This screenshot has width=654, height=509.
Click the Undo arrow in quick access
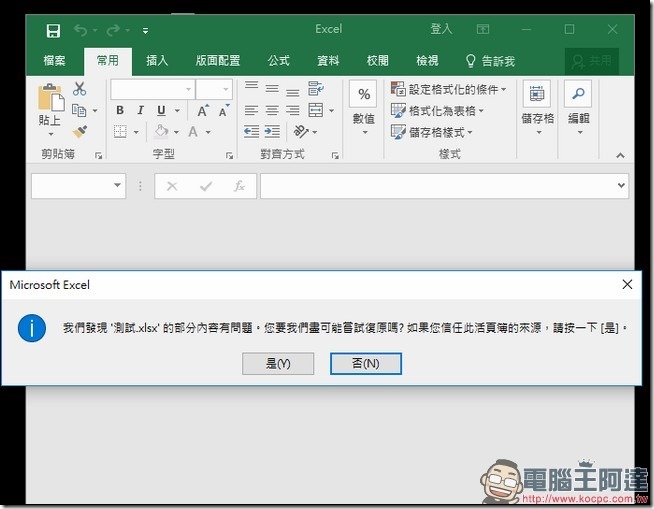pos(81,30)
